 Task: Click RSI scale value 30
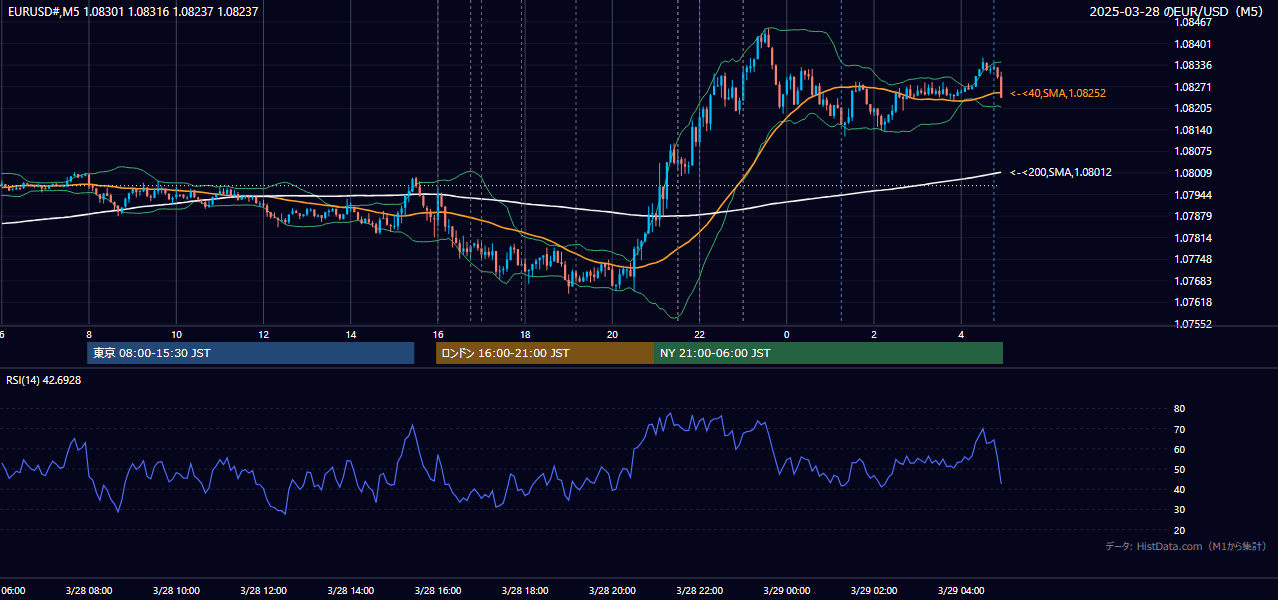(x=1179, y=510)
